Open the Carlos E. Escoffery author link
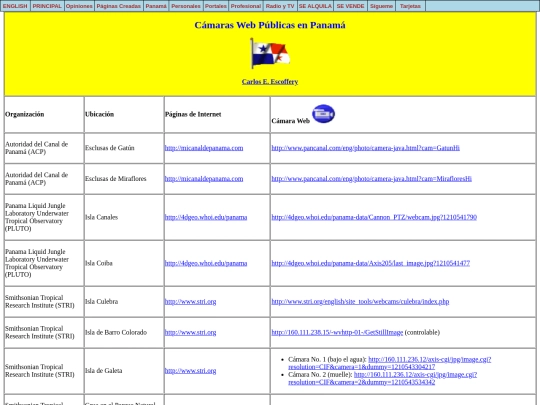Viewport: 540px width, 405px height. click(x=270, y=82)
